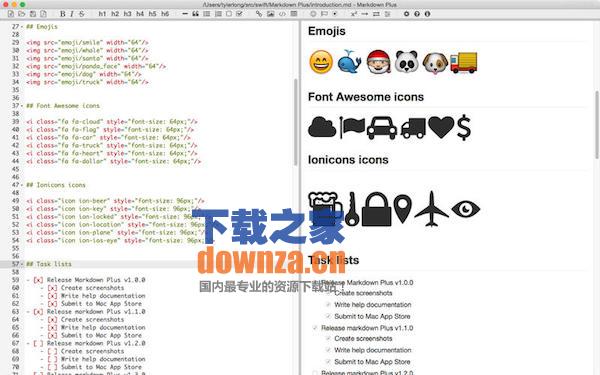Insert a heading 6 with h6

pyautogui.click(x=165, y=14)
